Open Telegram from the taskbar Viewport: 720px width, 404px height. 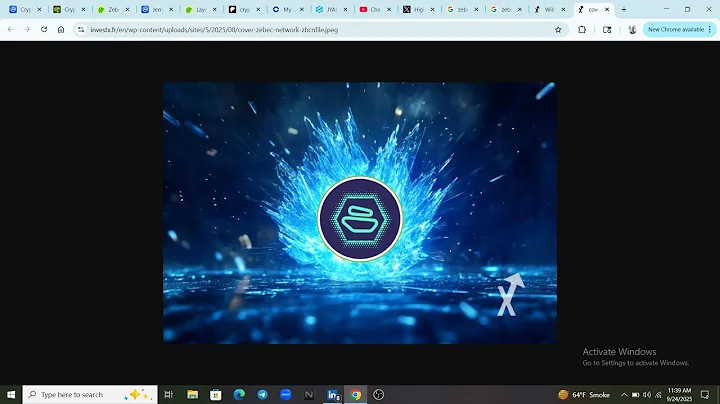pos(262,394)
